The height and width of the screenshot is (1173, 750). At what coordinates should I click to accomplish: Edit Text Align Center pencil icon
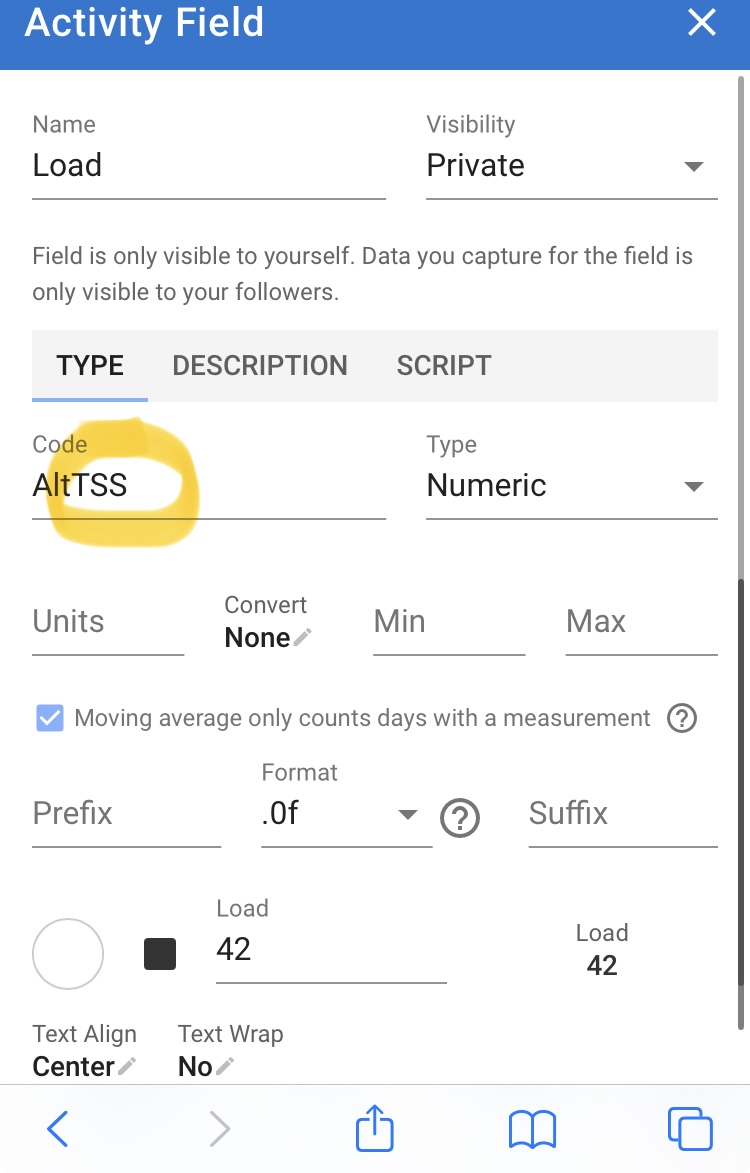(127, 1066)
